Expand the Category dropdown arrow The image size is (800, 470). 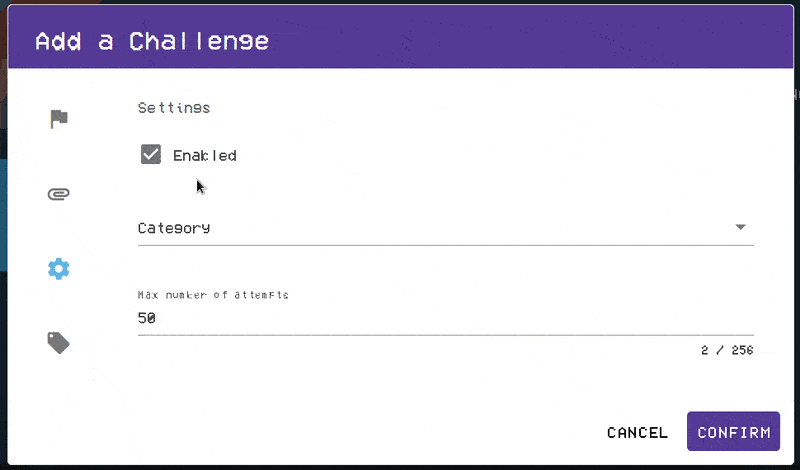coord(740,227)
